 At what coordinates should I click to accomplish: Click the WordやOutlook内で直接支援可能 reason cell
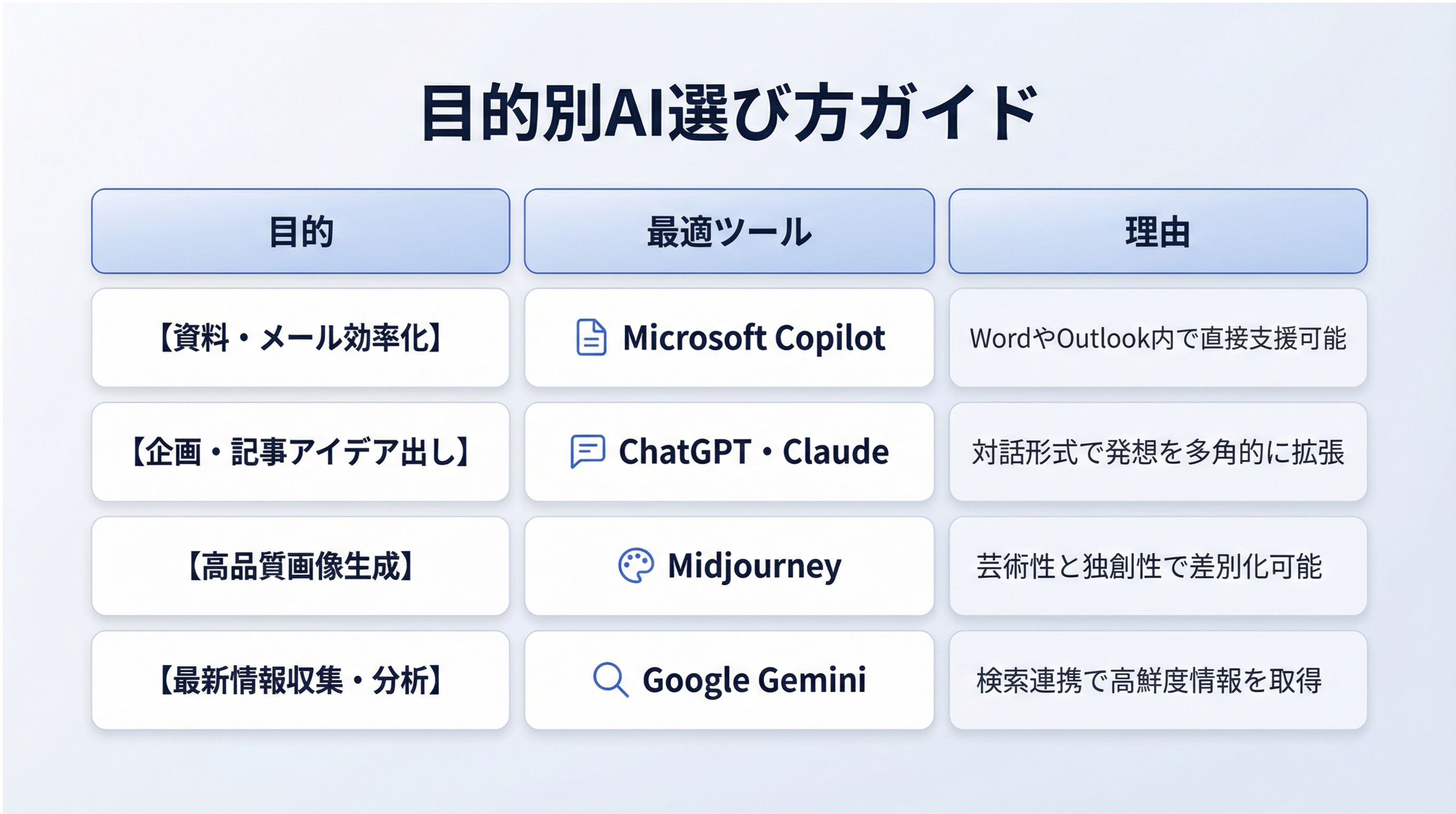tap(1158, 338)
